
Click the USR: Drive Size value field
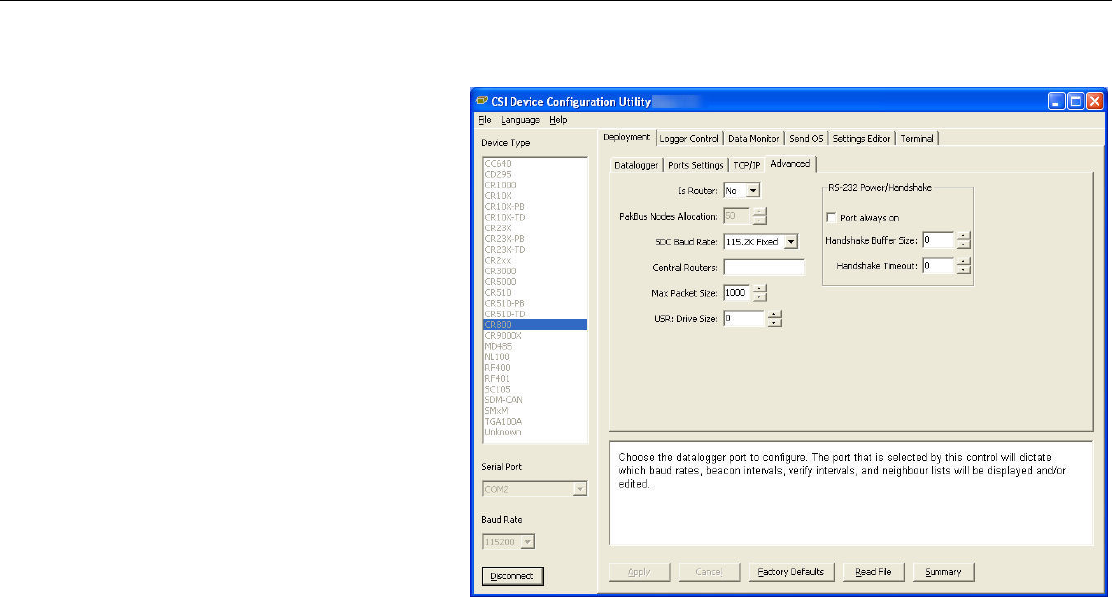pos(745,318)
